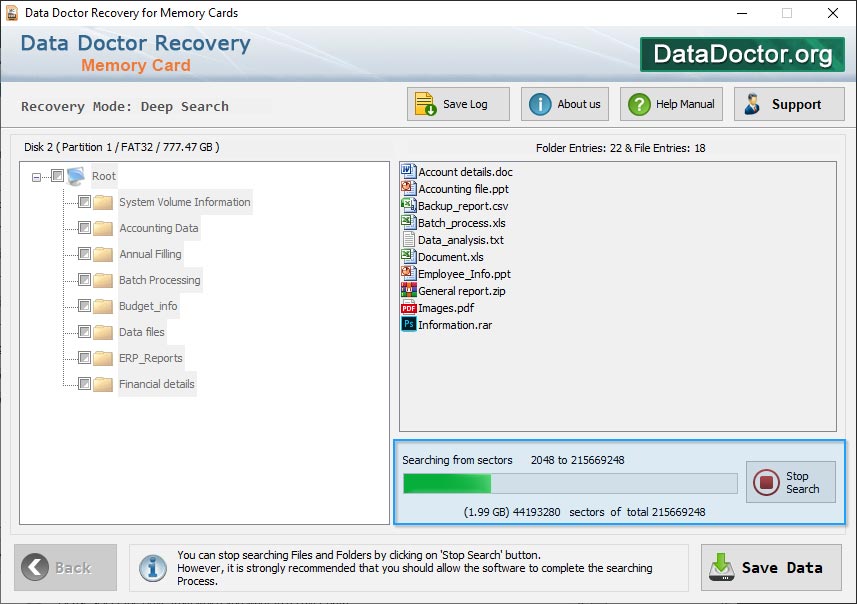Select Information.rar file name
The width and height of the screenshot is (857, 604).
tap(455, 325)
